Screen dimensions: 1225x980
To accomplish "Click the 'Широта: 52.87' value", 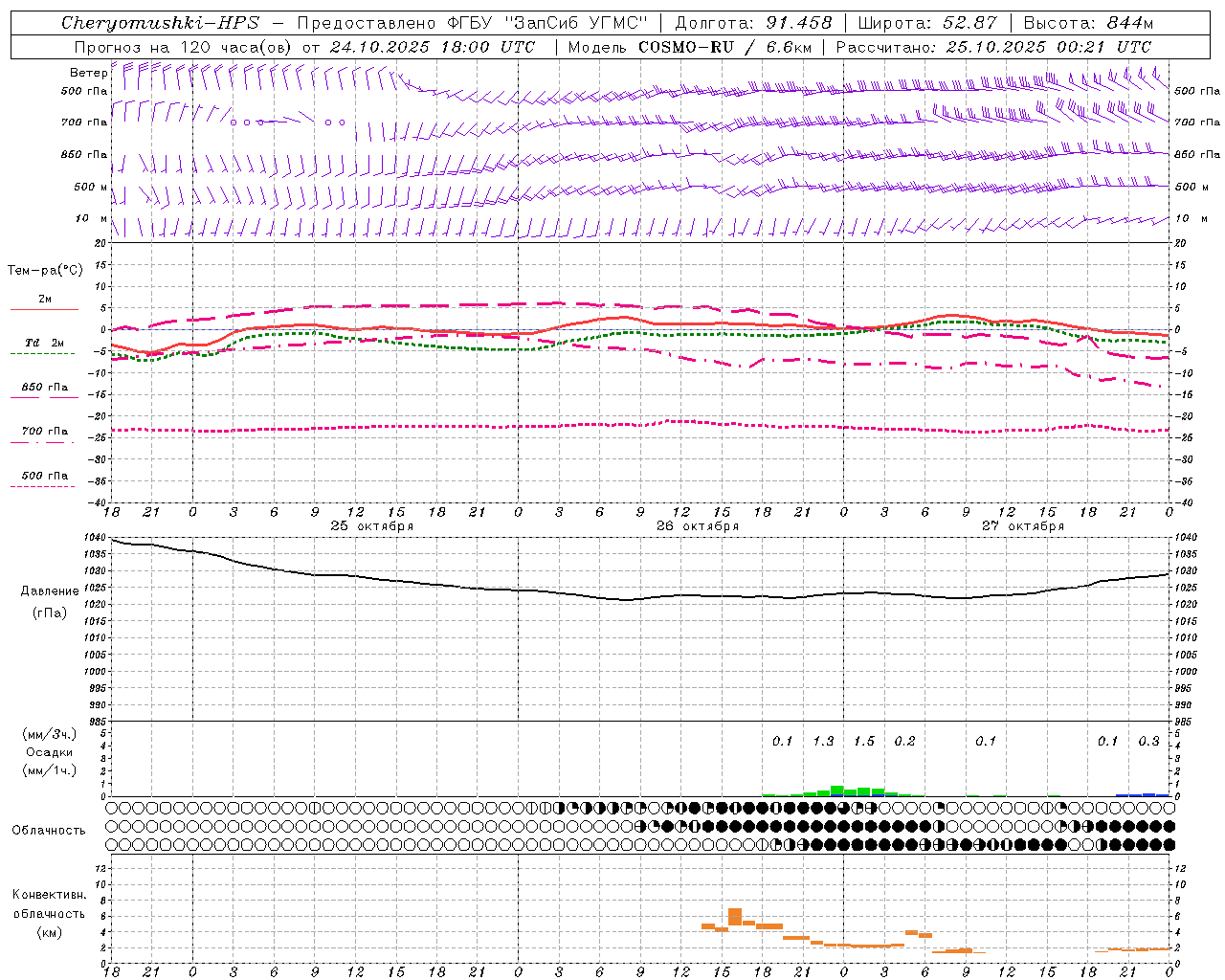I will pyautogui.click(x=927, y=23).
